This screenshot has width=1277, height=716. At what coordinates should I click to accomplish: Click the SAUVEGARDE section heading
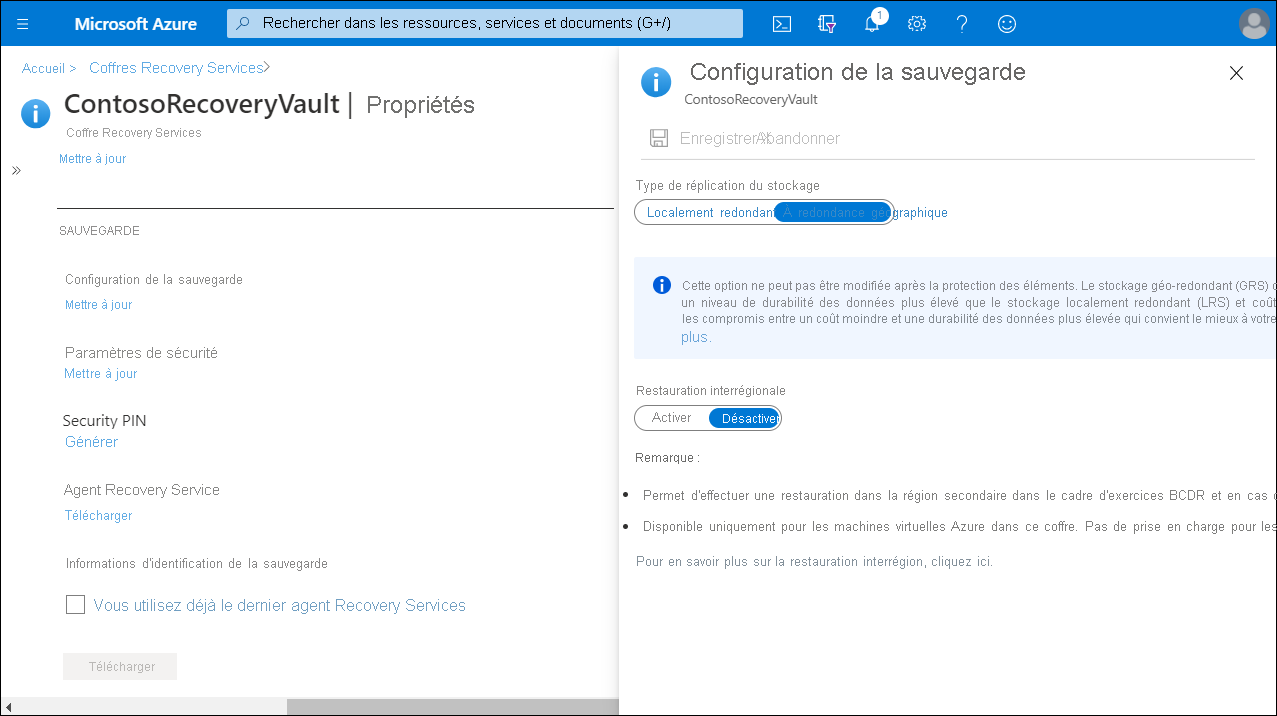pyautogui.click(x=99, y=231)
